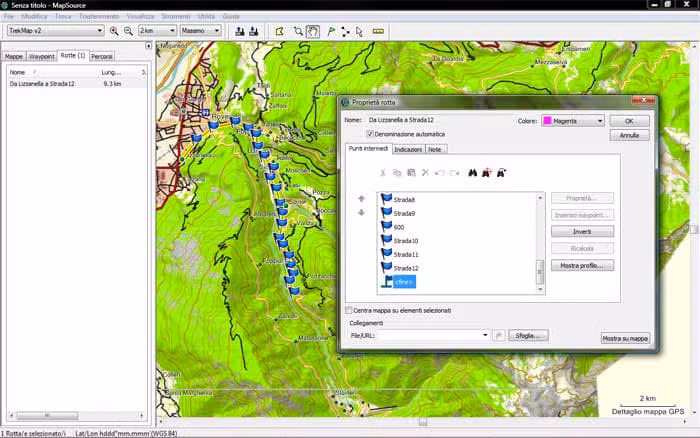Click the map horizontal scrollbar thumb
The width and height of the screenshot is (700, 438).
pos(423,421)
